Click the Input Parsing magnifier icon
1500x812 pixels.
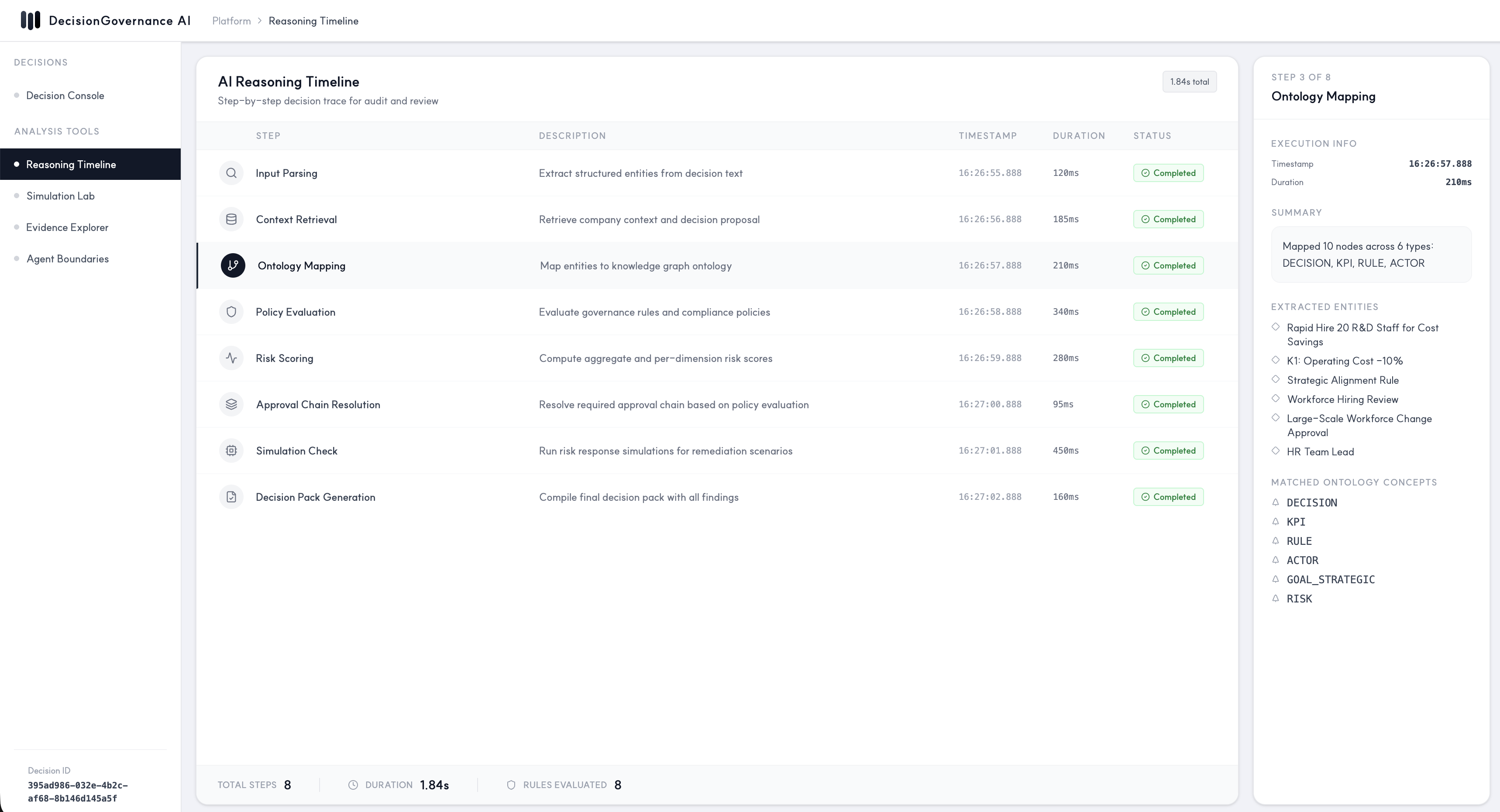[231, 173]
